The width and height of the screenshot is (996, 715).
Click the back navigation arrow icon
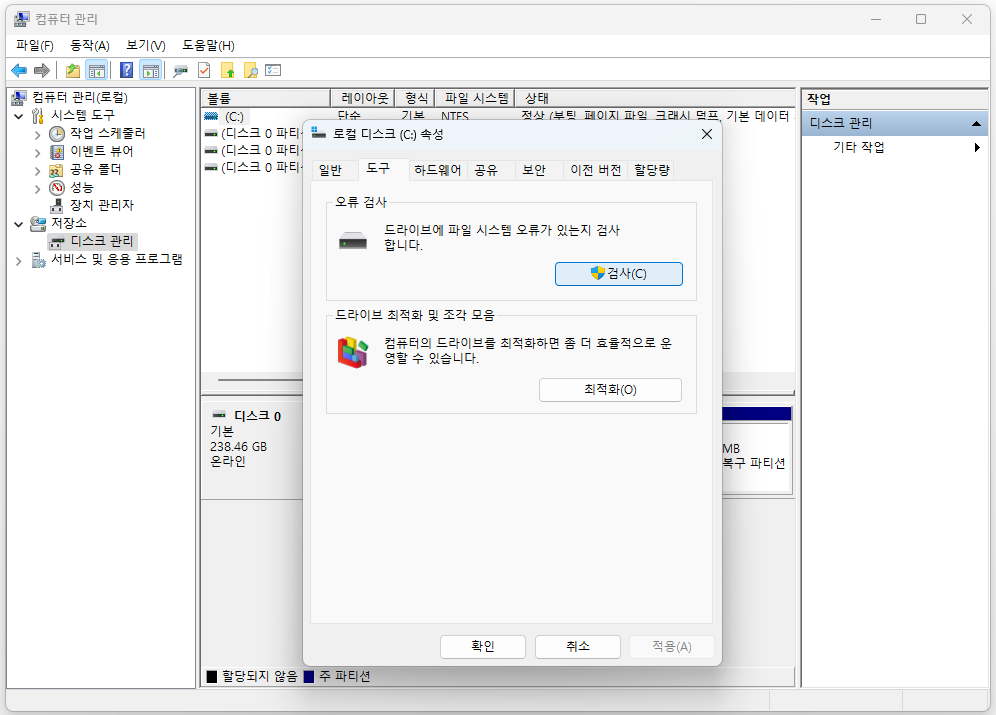tap(18, 70)
